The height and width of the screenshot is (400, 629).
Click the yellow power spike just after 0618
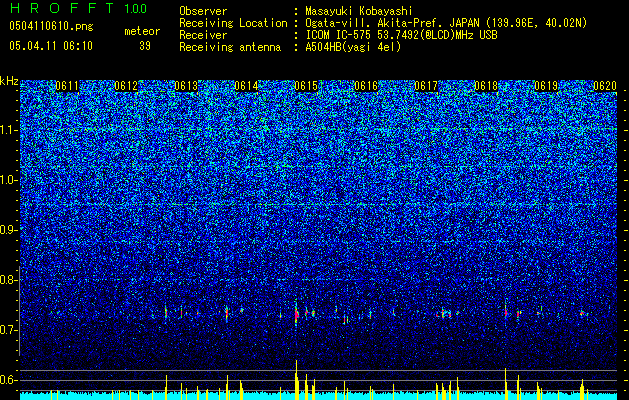(505, 384)
